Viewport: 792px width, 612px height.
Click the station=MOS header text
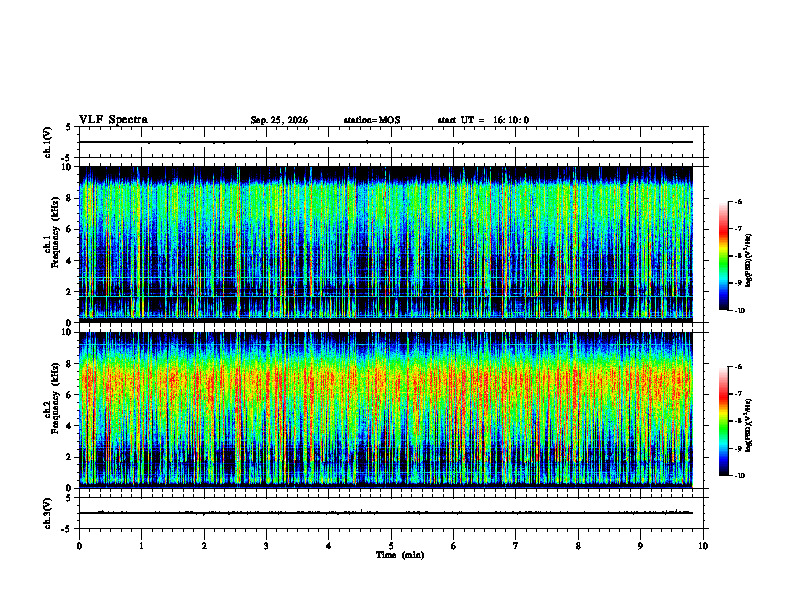372,120
